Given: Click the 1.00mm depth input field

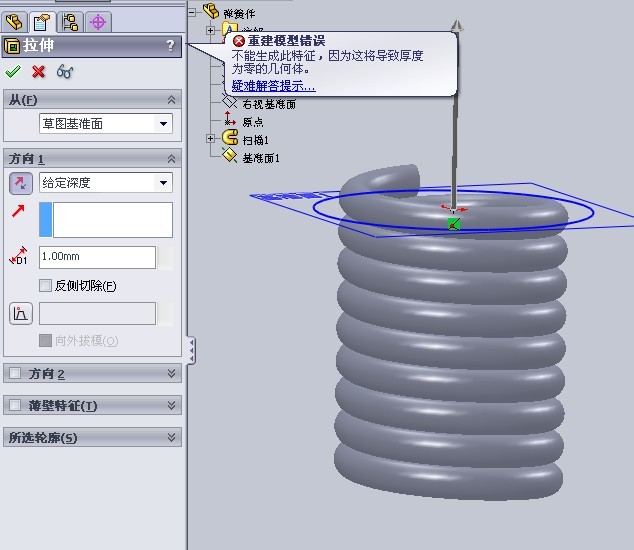Looking at the screenshot, I should 97,257.
